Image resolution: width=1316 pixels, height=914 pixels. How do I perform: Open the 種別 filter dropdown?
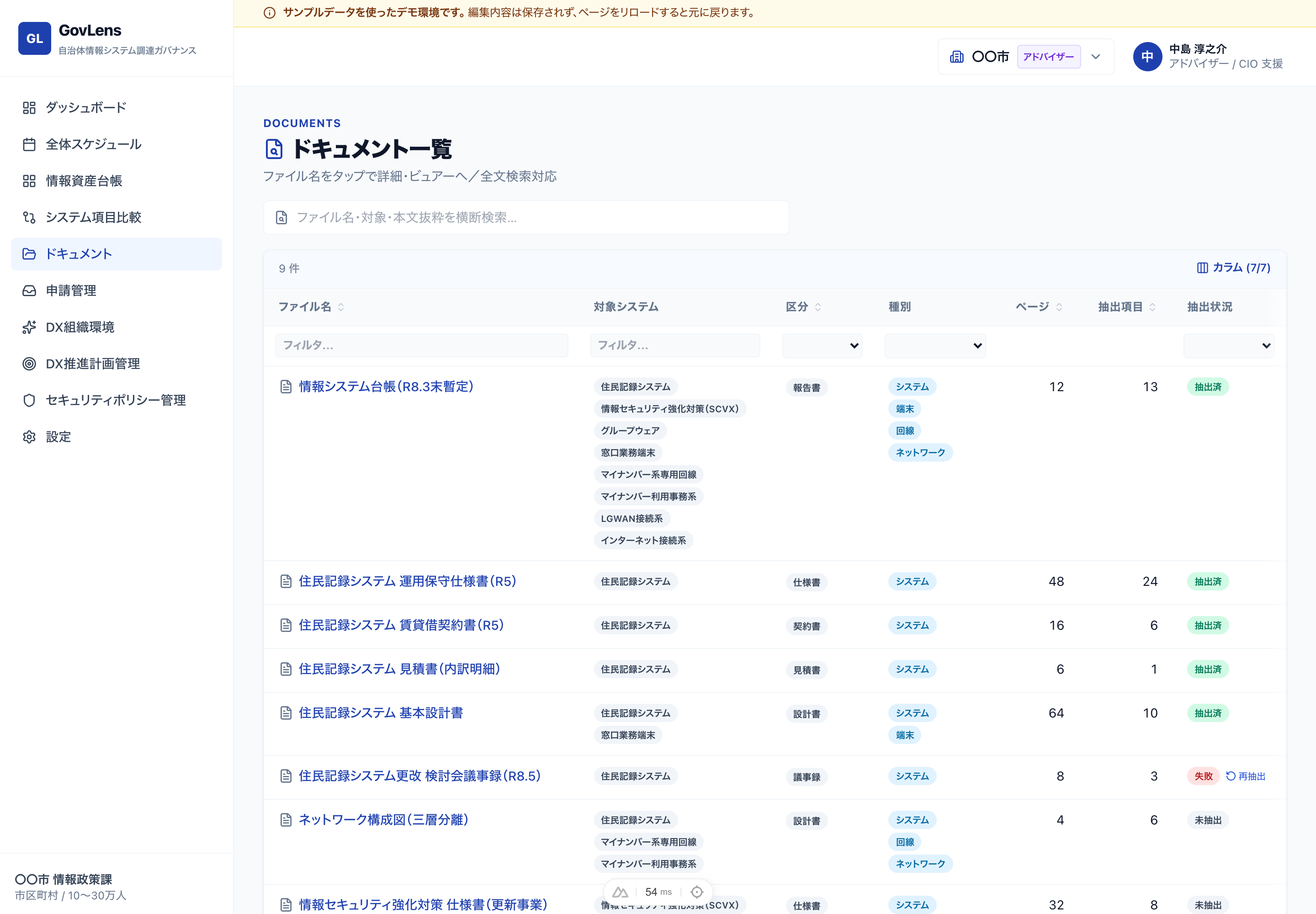tap(935, 346)
